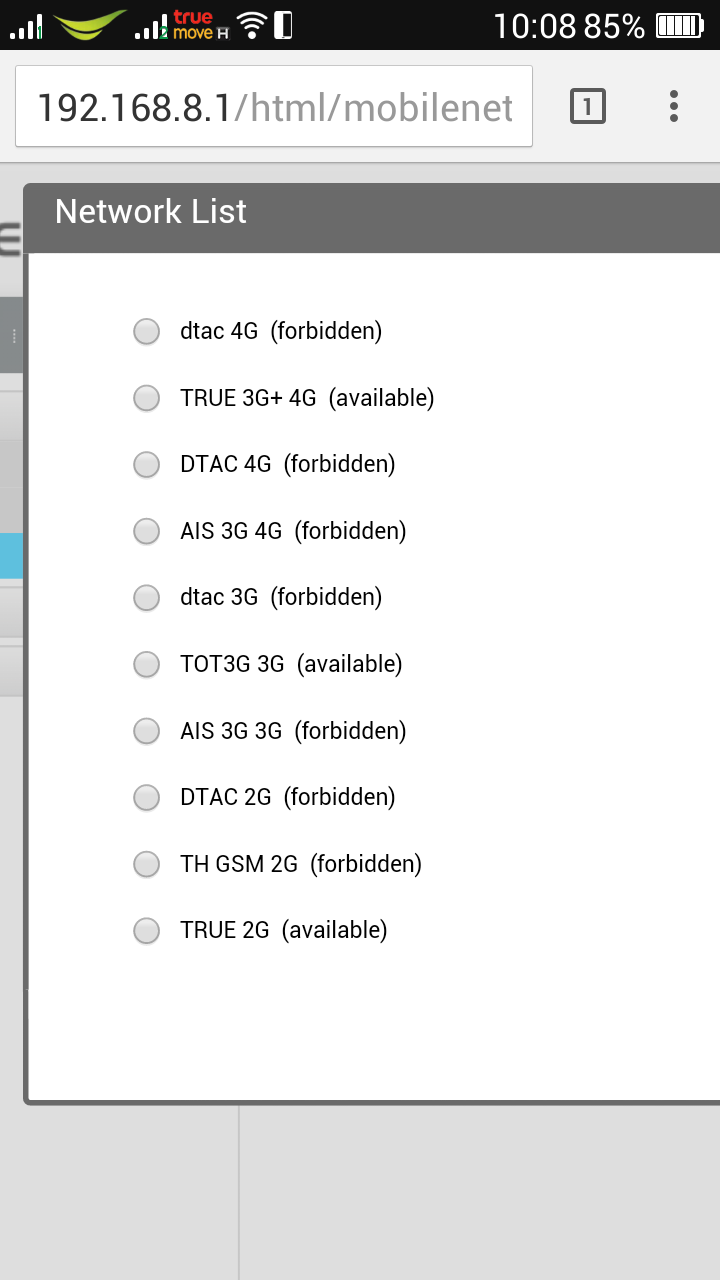
Task: Tap the SIM card indicator icon
Action: point(284,26)
